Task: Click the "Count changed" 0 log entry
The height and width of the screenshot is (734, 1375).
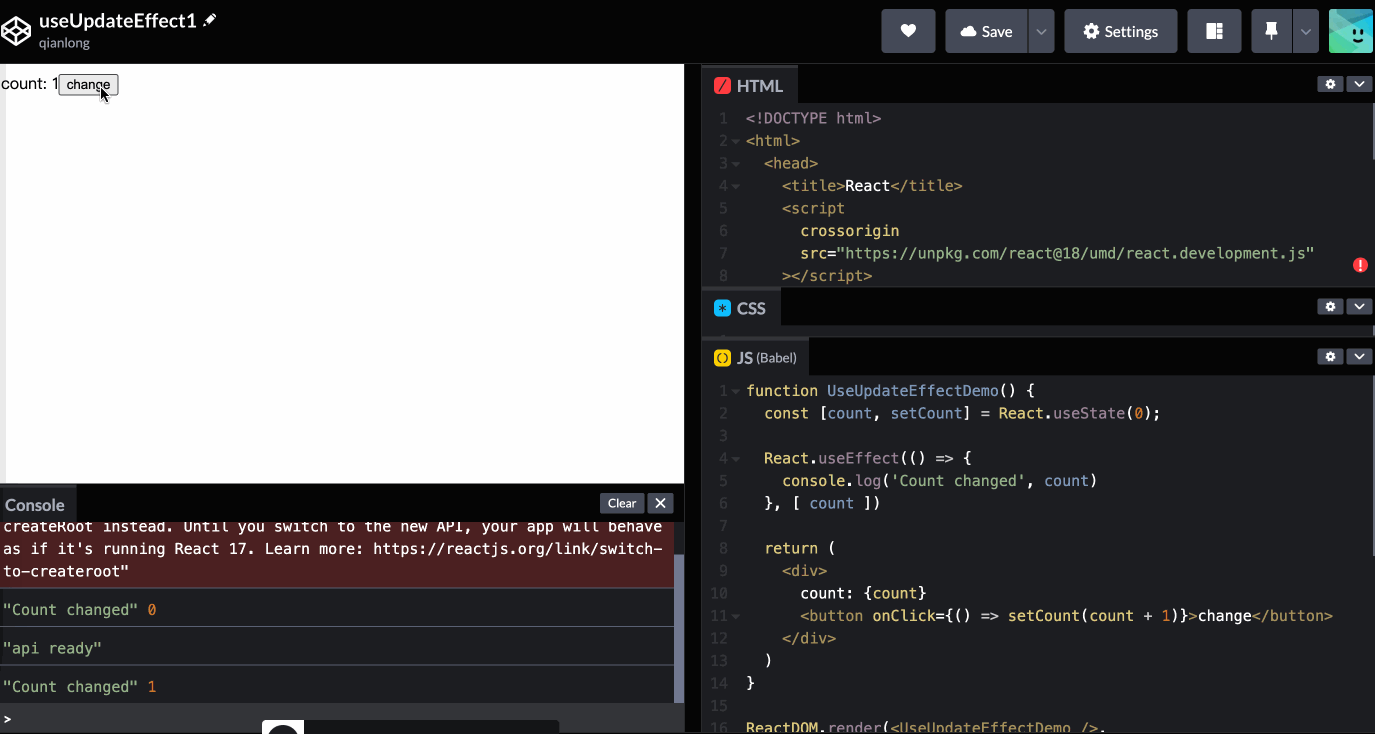Action: pyautogui.click(x=337, y=609)
